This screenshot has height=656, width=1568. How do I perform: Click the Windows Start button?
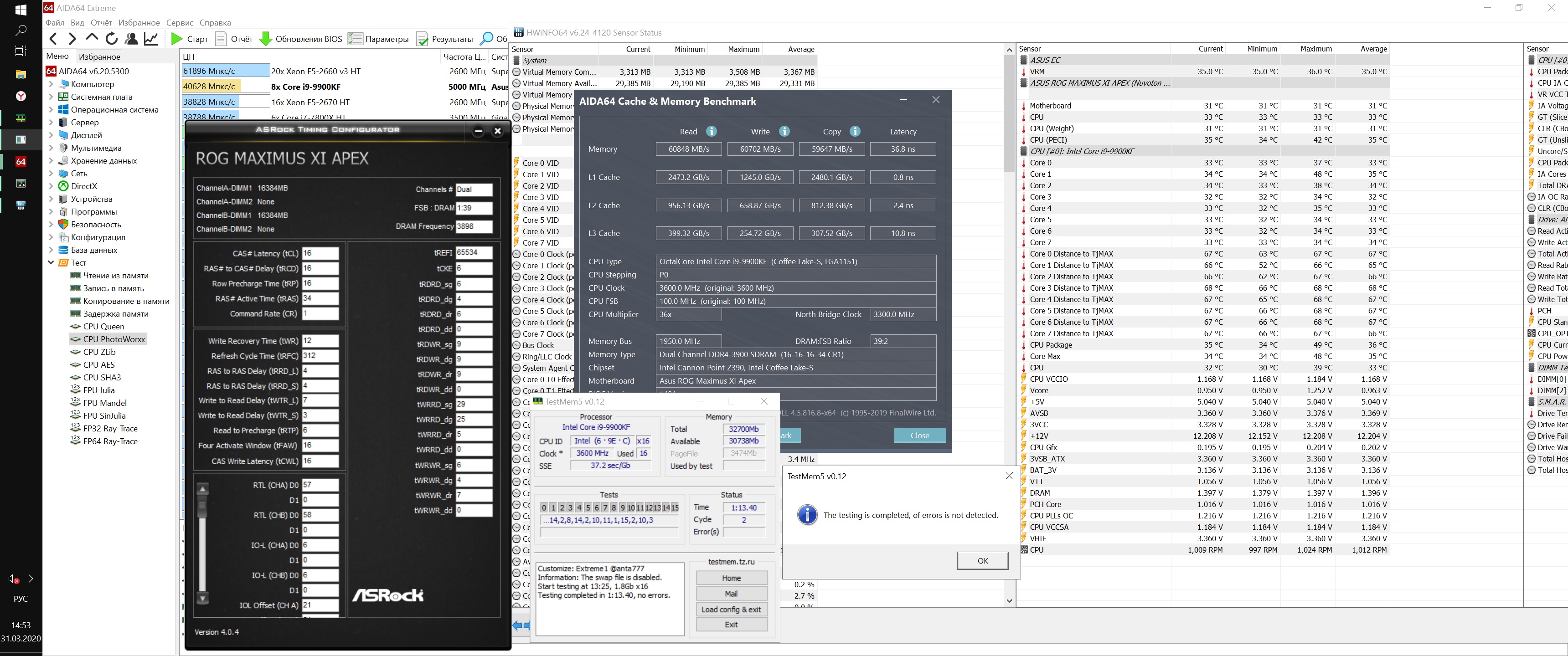(x=21, y=10)
